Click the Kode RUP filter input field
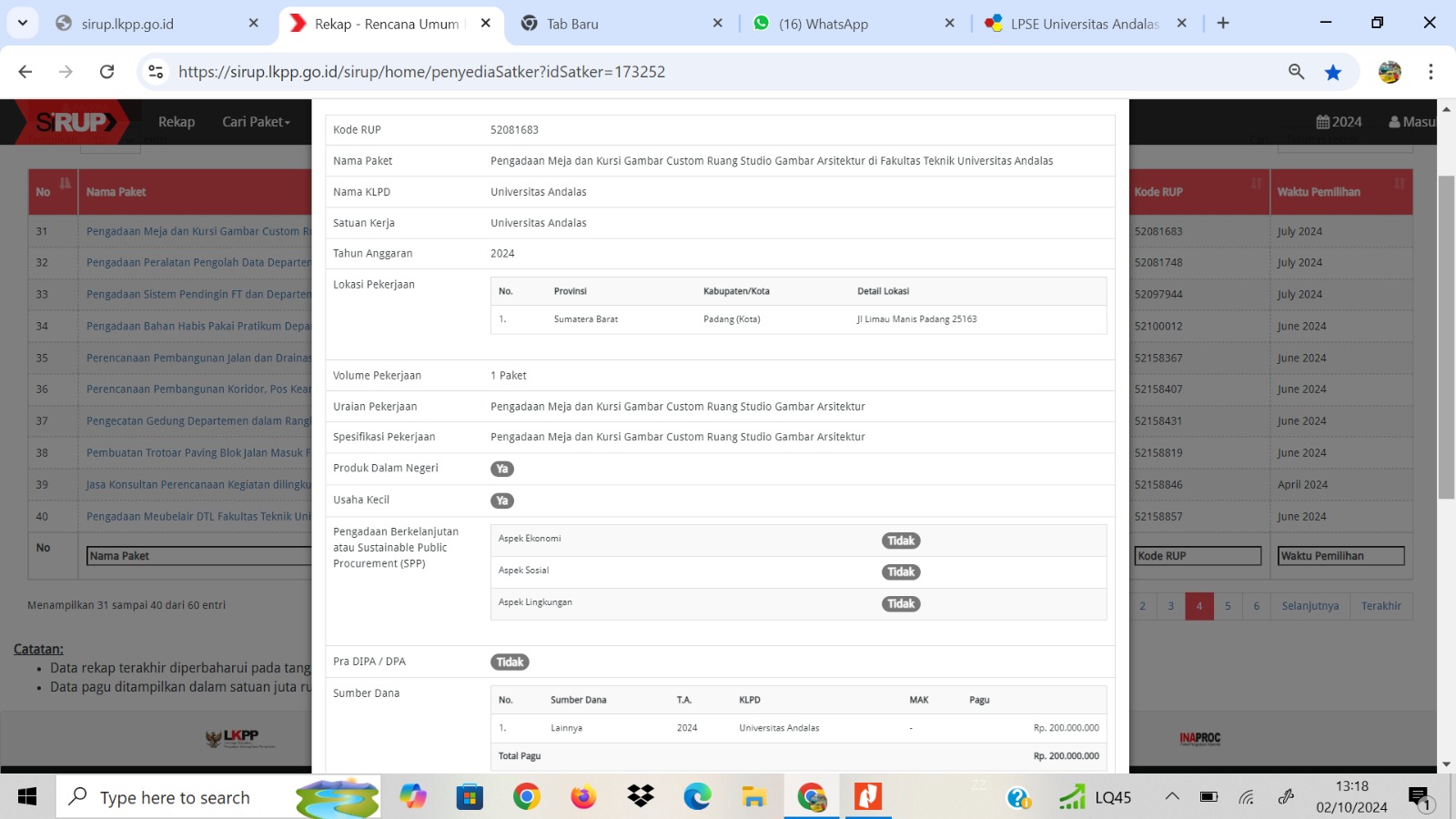Viewport: 1456px width, 819px height. pos(1198,556)
